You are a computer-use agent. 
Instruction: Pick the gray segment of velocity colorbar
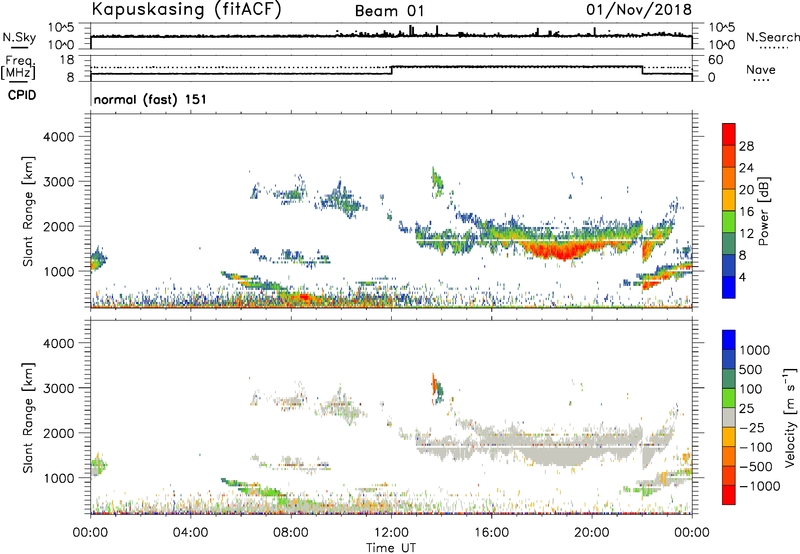[729, 417]
